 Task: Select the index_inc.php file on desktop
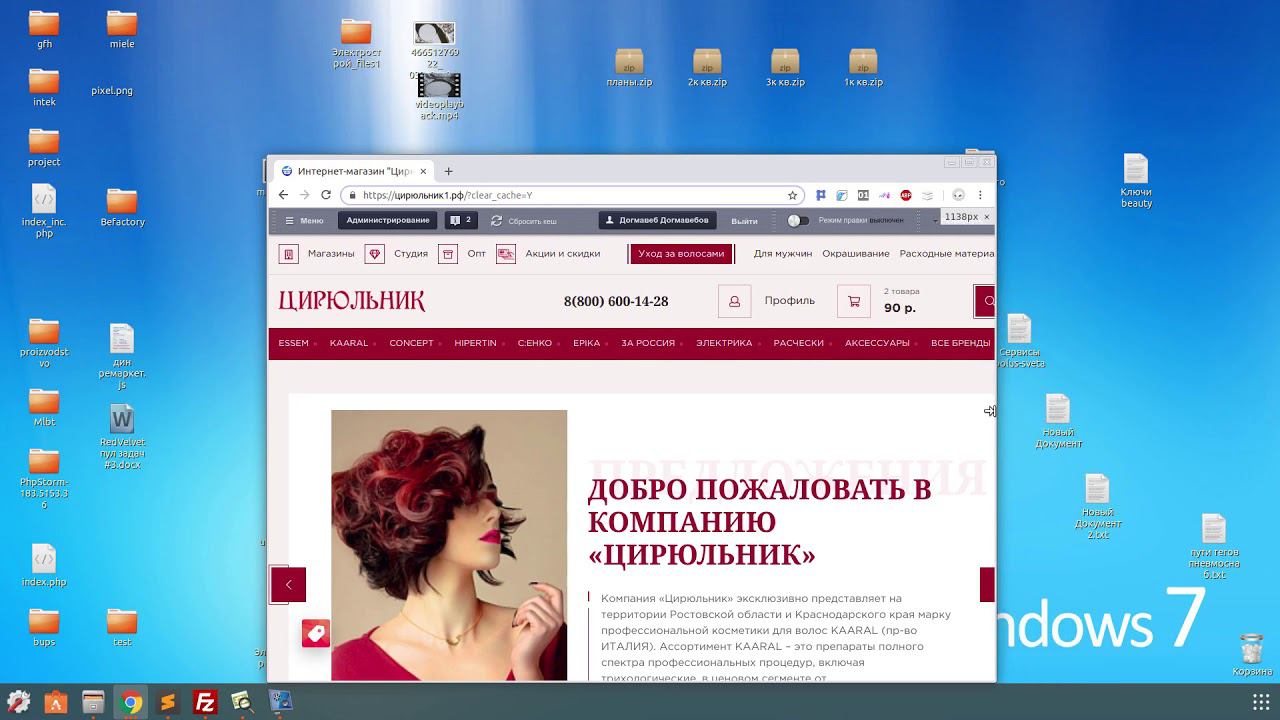click(44, 211)
